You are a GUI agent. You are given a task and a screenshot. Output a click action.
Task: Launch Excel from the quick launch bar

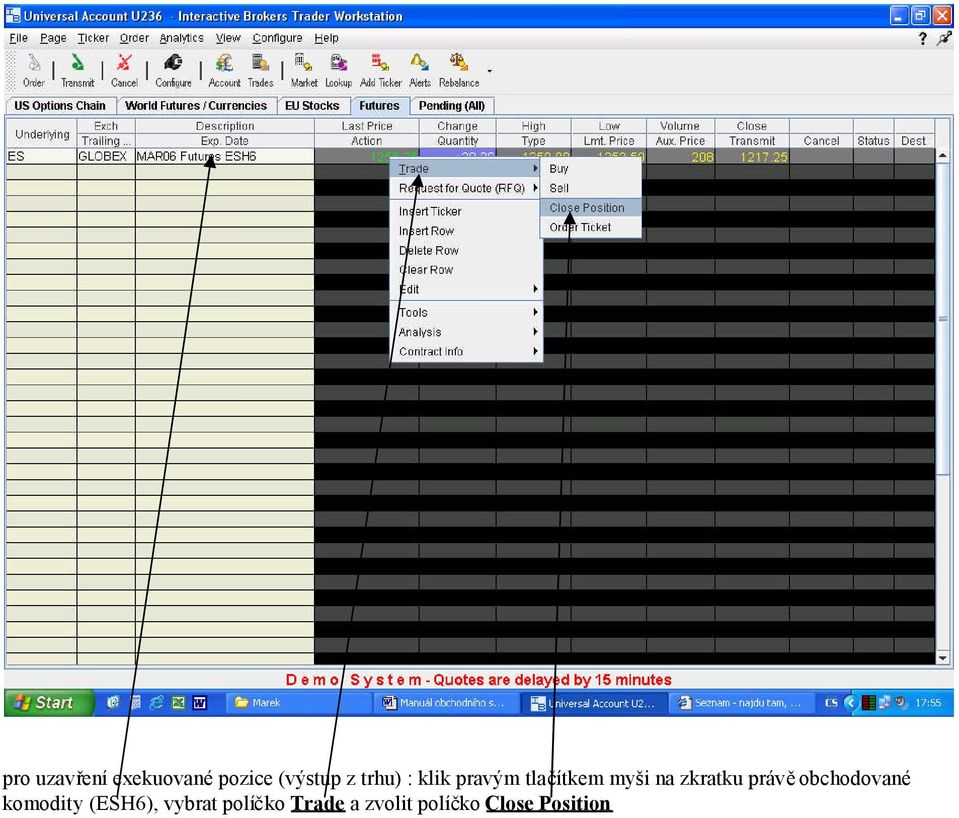click(178, 702)
